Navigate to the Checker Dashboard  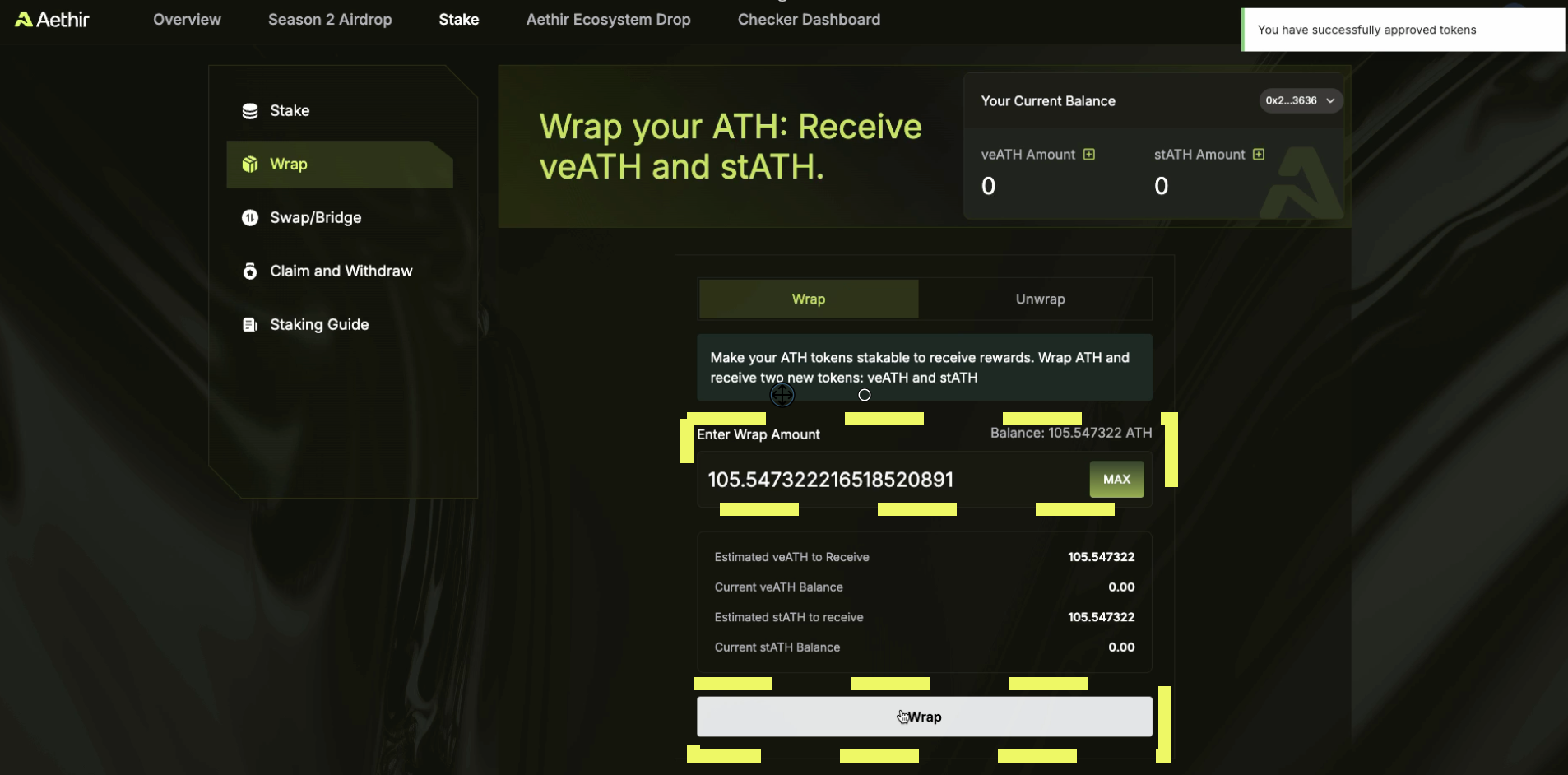(x=809, y=19)
